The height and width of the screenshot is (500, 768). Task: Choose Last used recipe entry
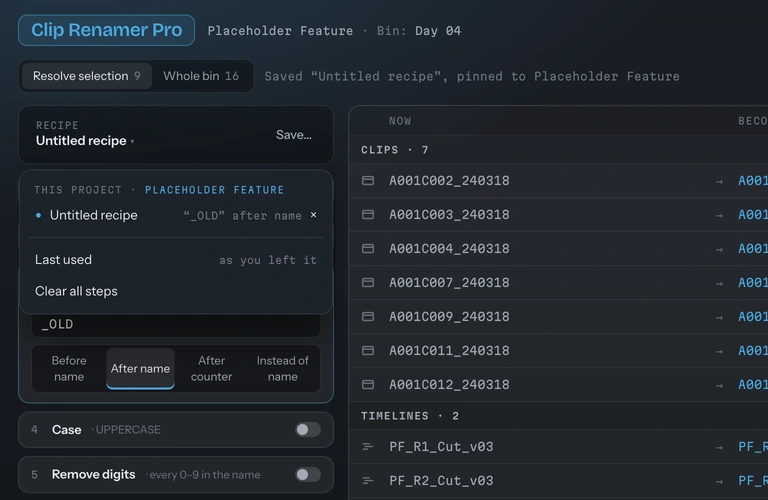tap(176, 260)
